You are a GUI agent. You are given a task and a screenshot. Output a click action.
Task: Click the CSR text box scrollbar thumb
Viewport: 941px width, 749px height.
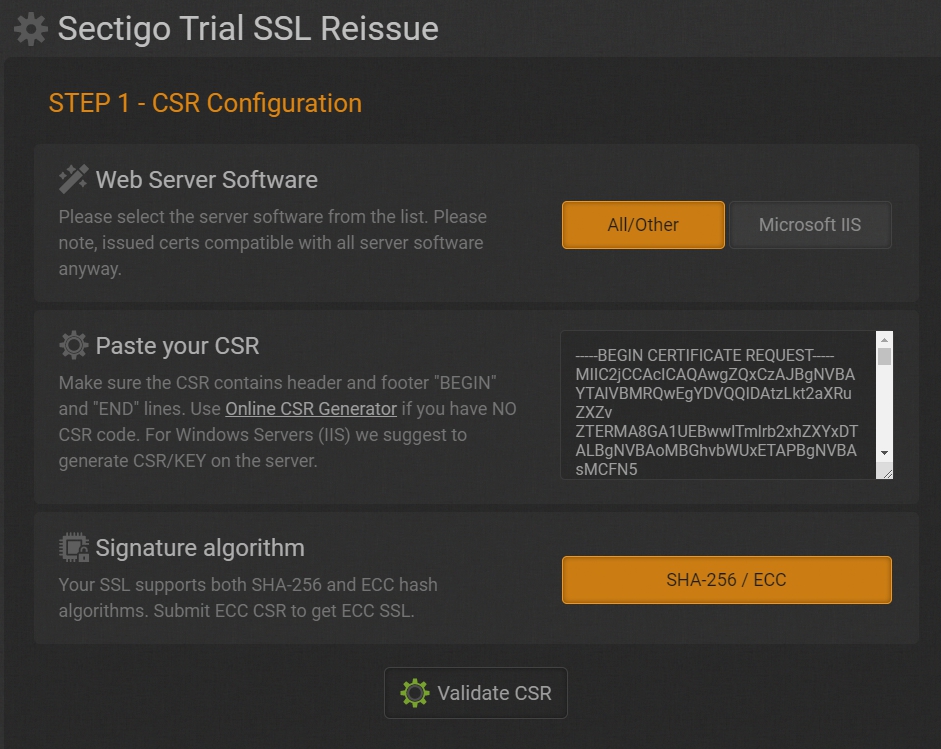(x=884, y=356)
